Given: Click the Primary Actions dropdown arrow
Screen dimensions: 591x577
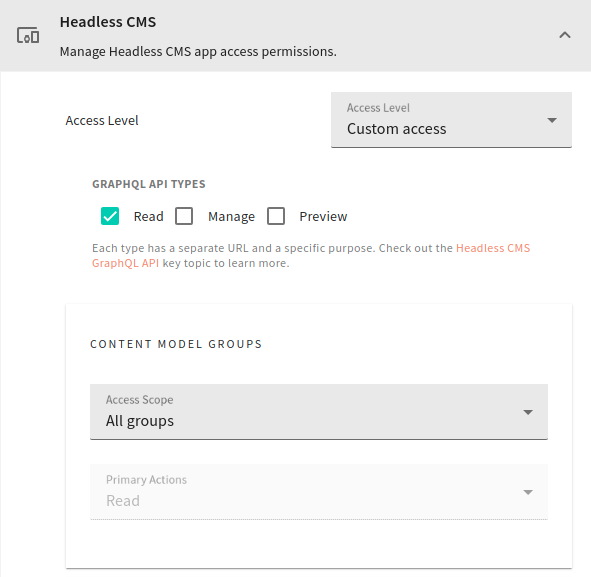Looking at the screenshot, I should (x=528, y=492).
